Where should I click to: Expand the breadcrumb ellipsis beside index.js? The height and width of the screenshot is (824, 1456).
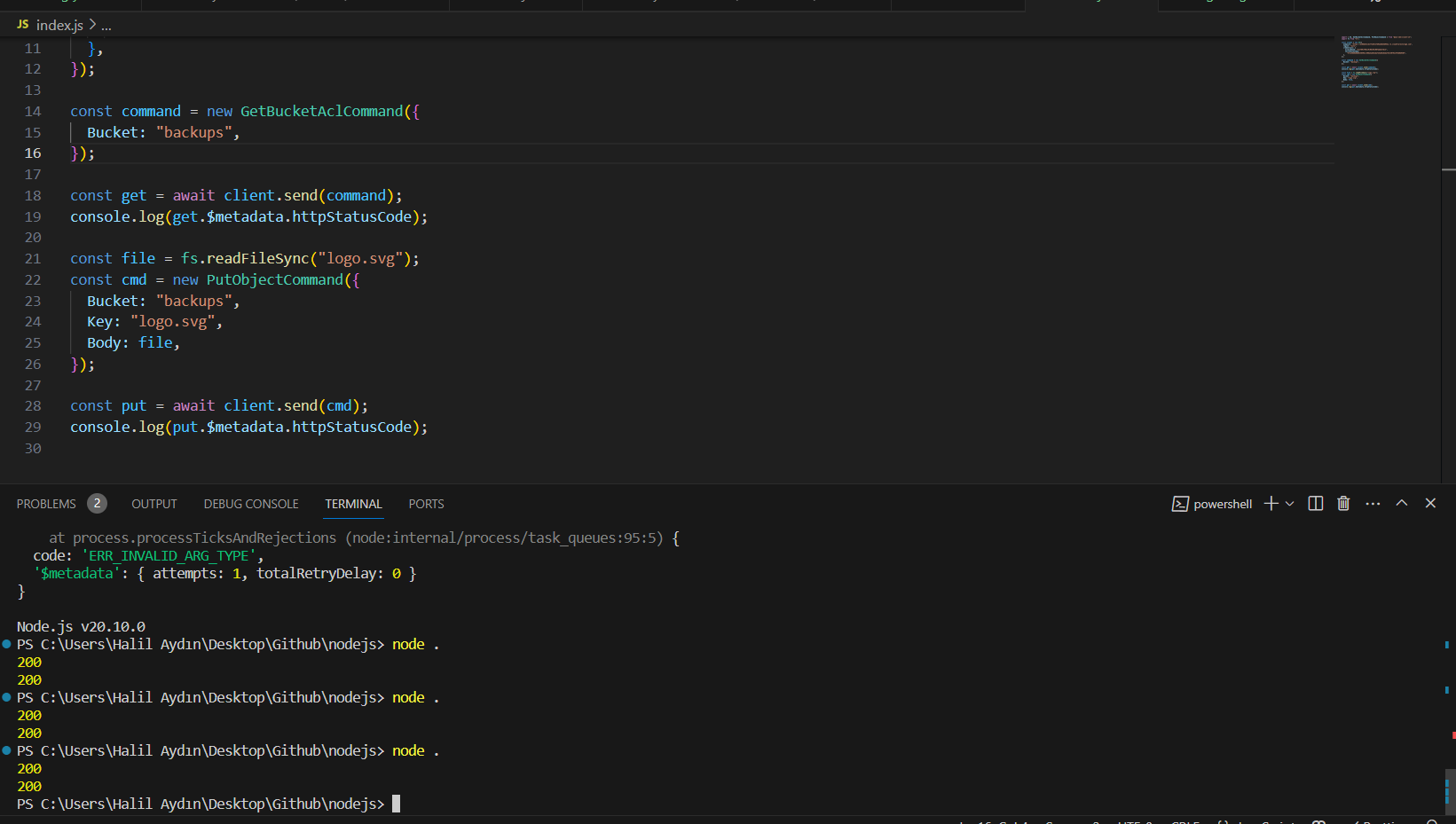(105, 24)
